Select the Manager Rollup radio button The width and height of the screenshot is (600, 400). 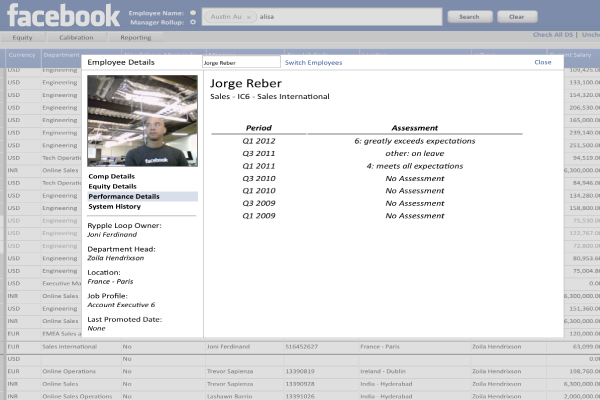point(192,21)
